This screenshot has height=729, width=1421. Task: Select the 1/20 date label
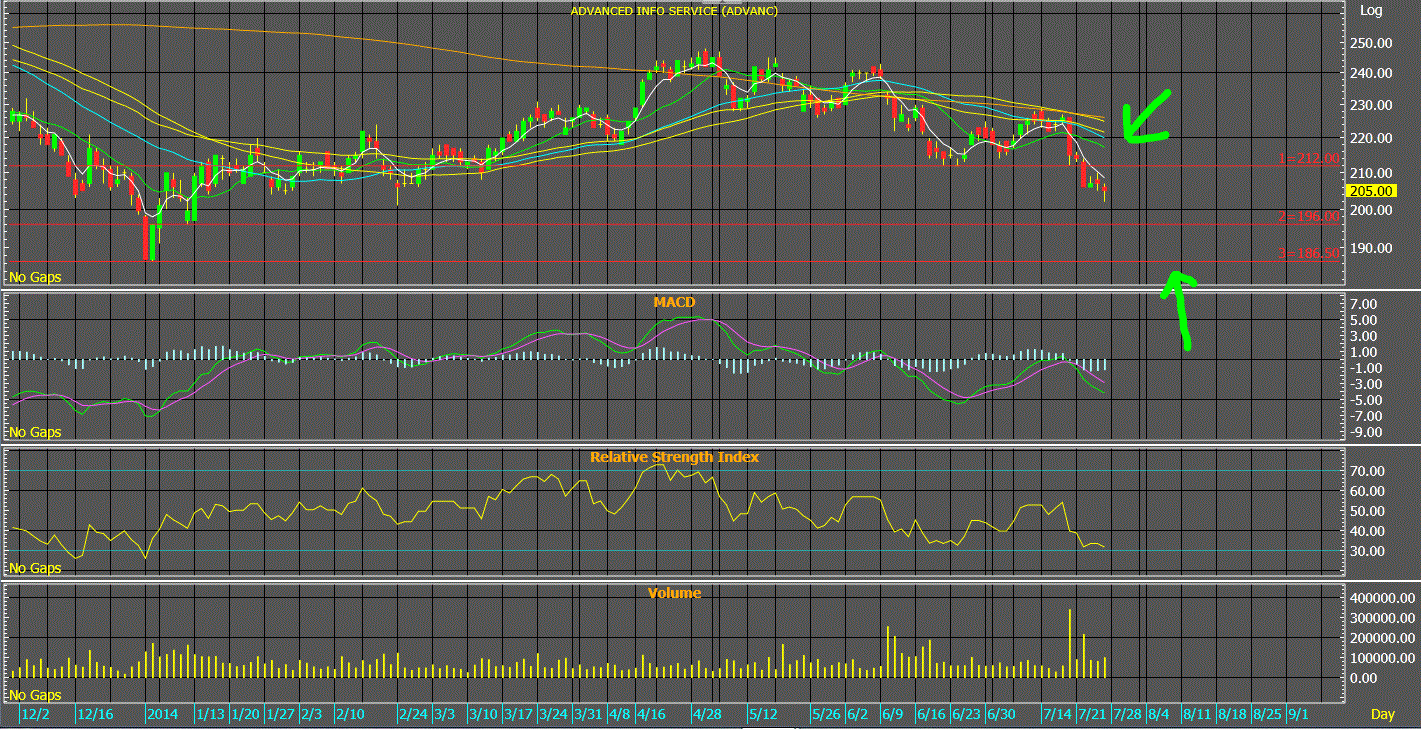[247, 715]
